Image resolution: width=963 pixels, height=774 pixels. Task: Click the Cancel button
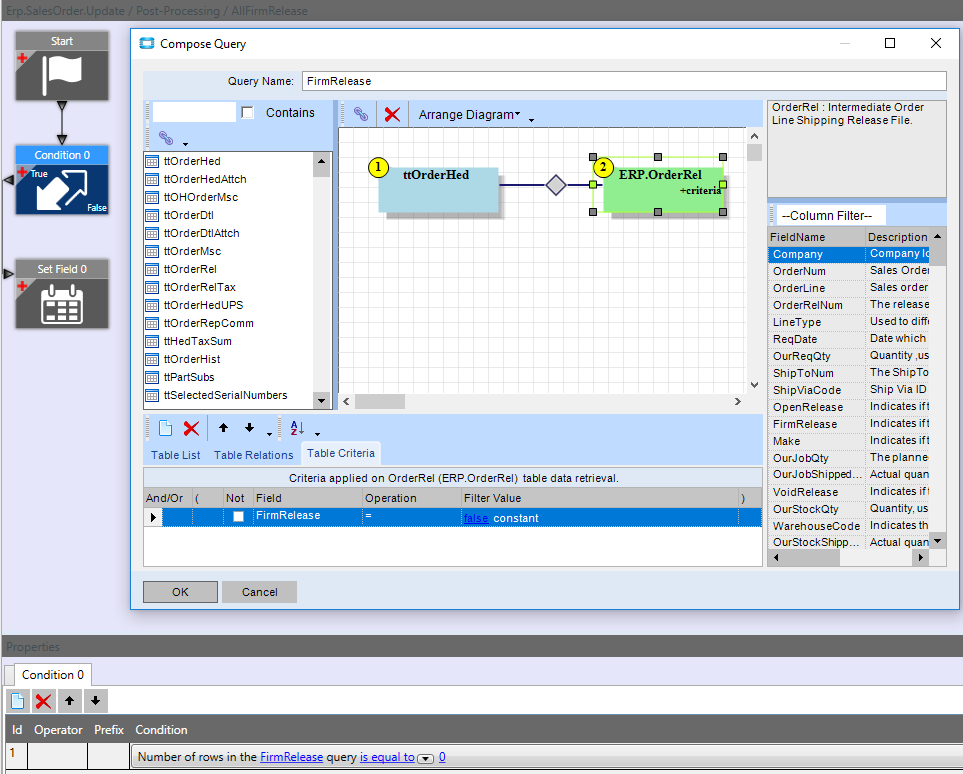click(x=260, y=592)
